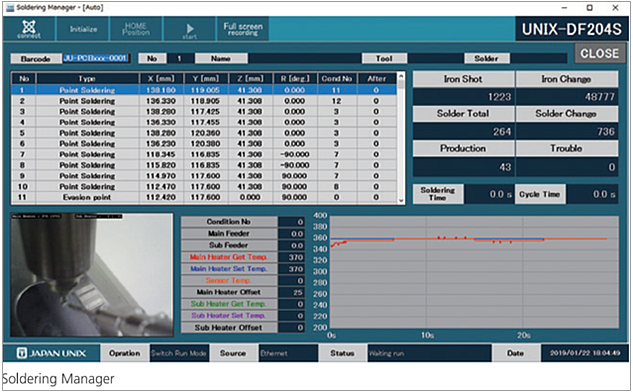
Task: Click the Cycle Time label
Action: click(540, 194)
